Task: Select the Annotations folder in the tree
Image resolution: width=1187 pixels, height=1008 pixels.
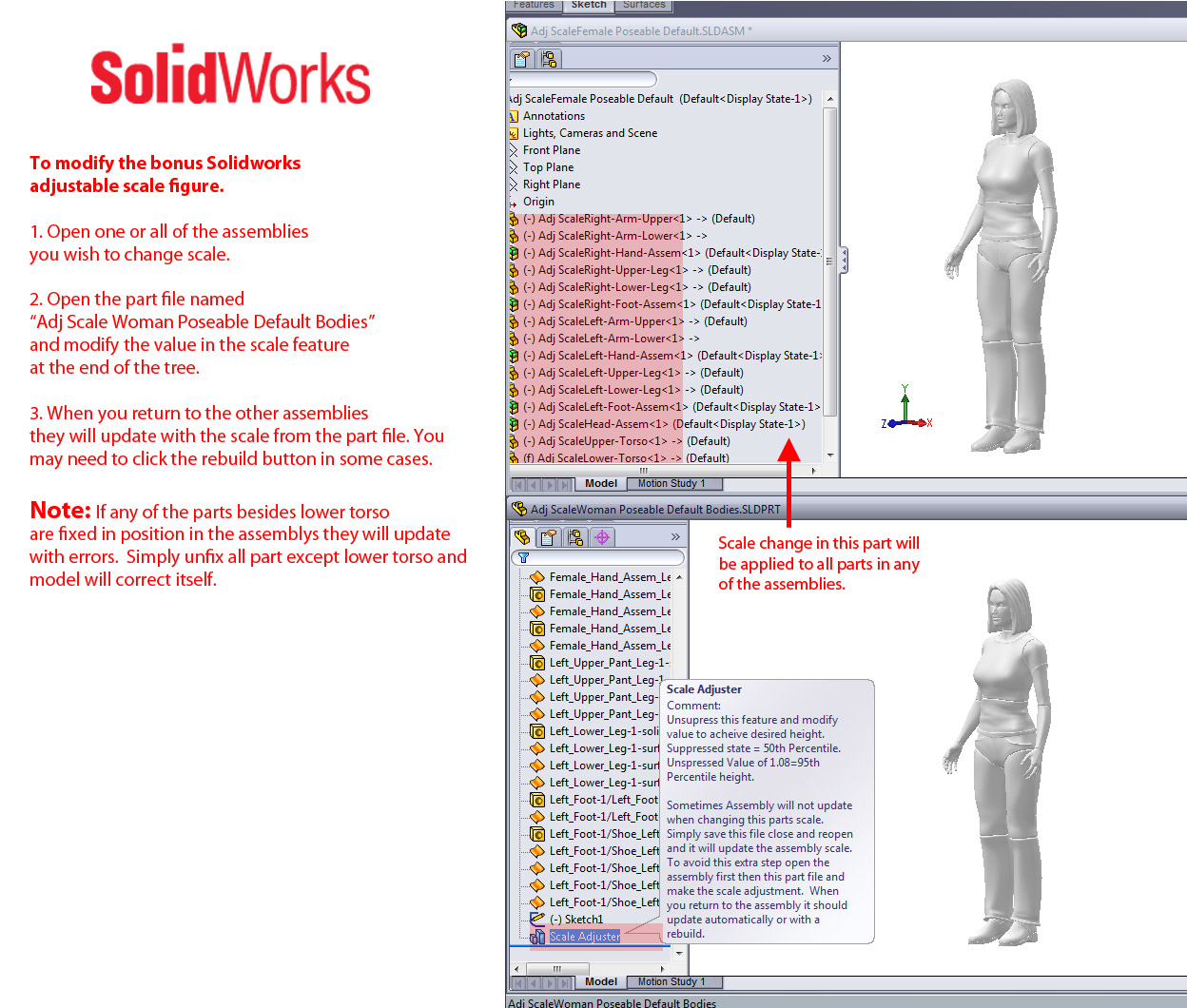Action: coord(554,115)
